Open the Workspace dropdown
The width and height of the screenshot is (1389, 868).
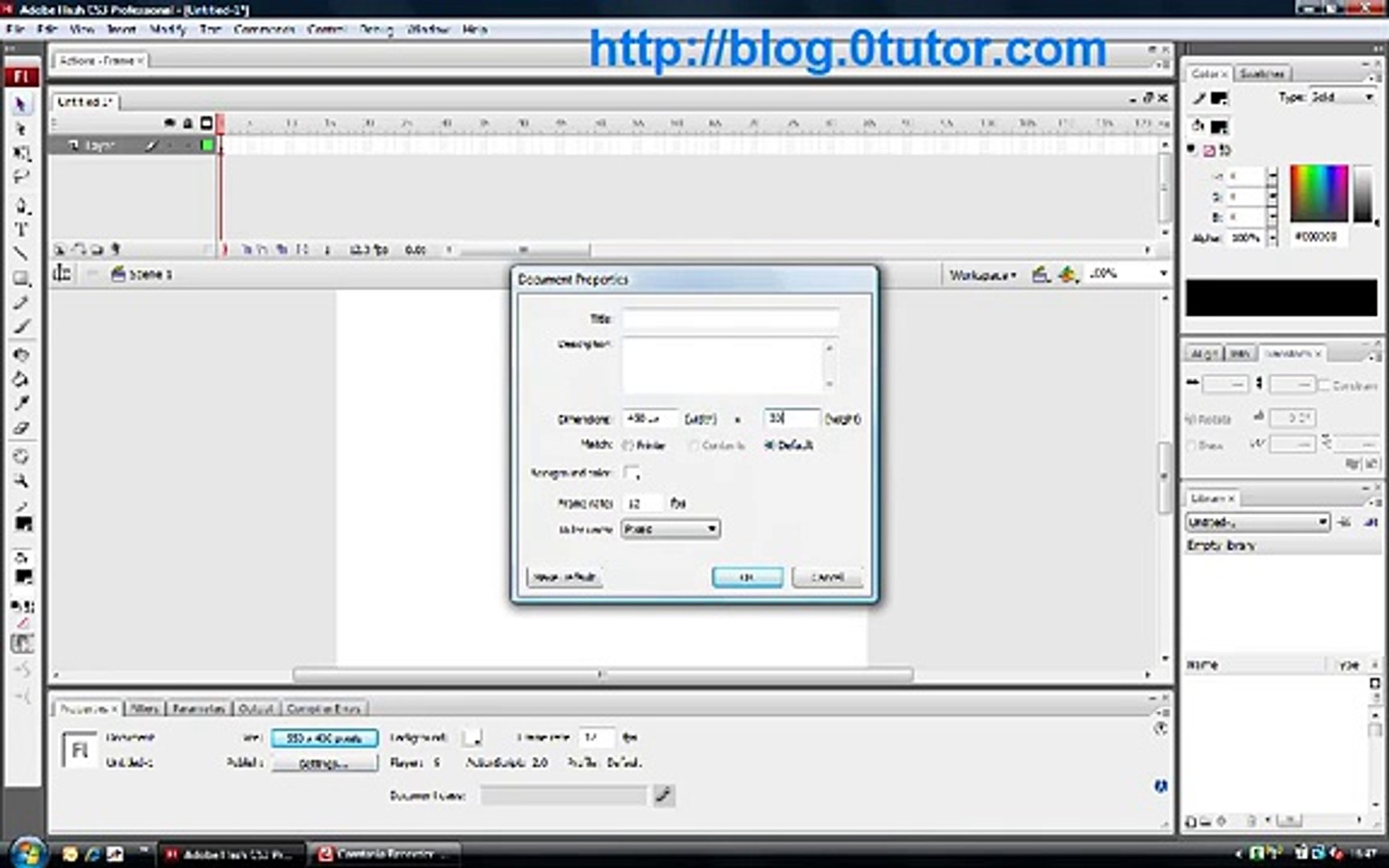(x=982, y=275)
